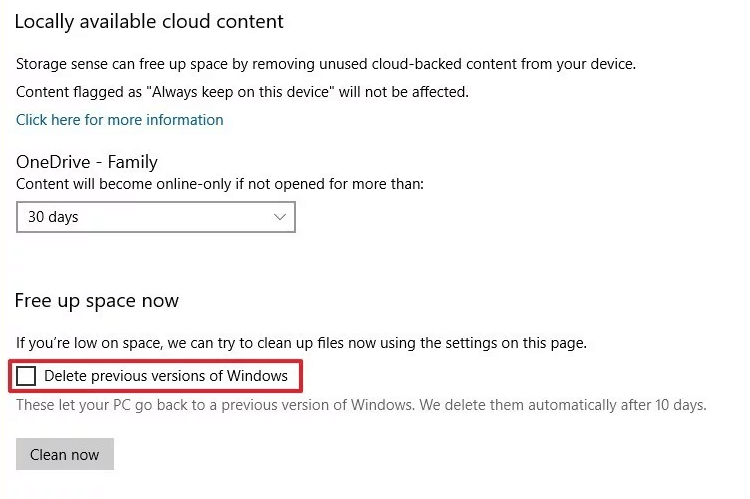Click the 'Storage sense can free up space' sentence
Image resolution: width=750 pixels, height=499 pixels.
(326, 64)
